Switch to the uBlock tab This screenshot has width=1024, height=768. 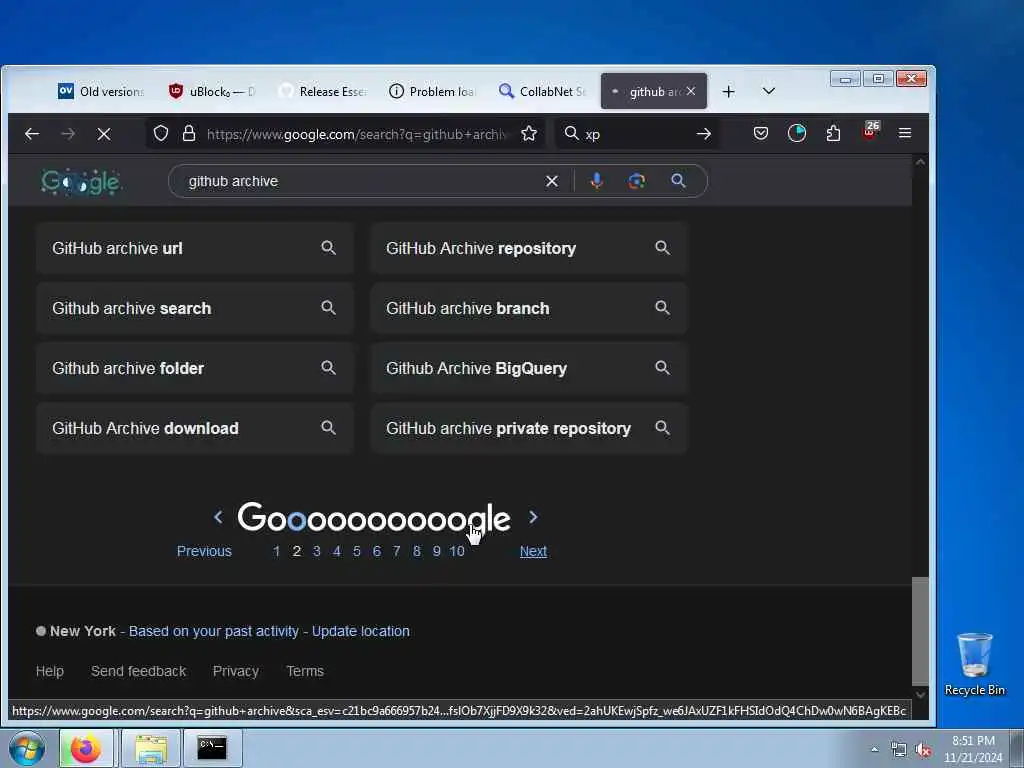coord(212,91)
